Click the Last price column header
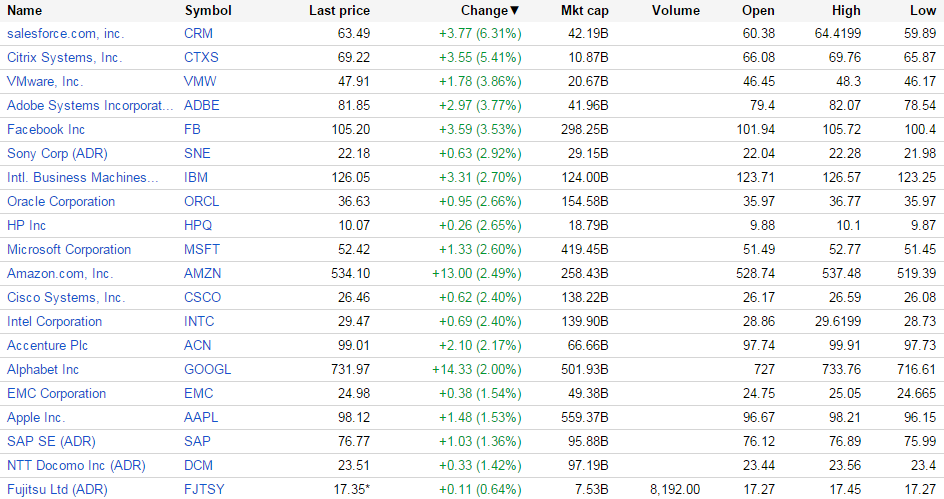The width and height of the screenshot is (944, 499). coord(339,11)
